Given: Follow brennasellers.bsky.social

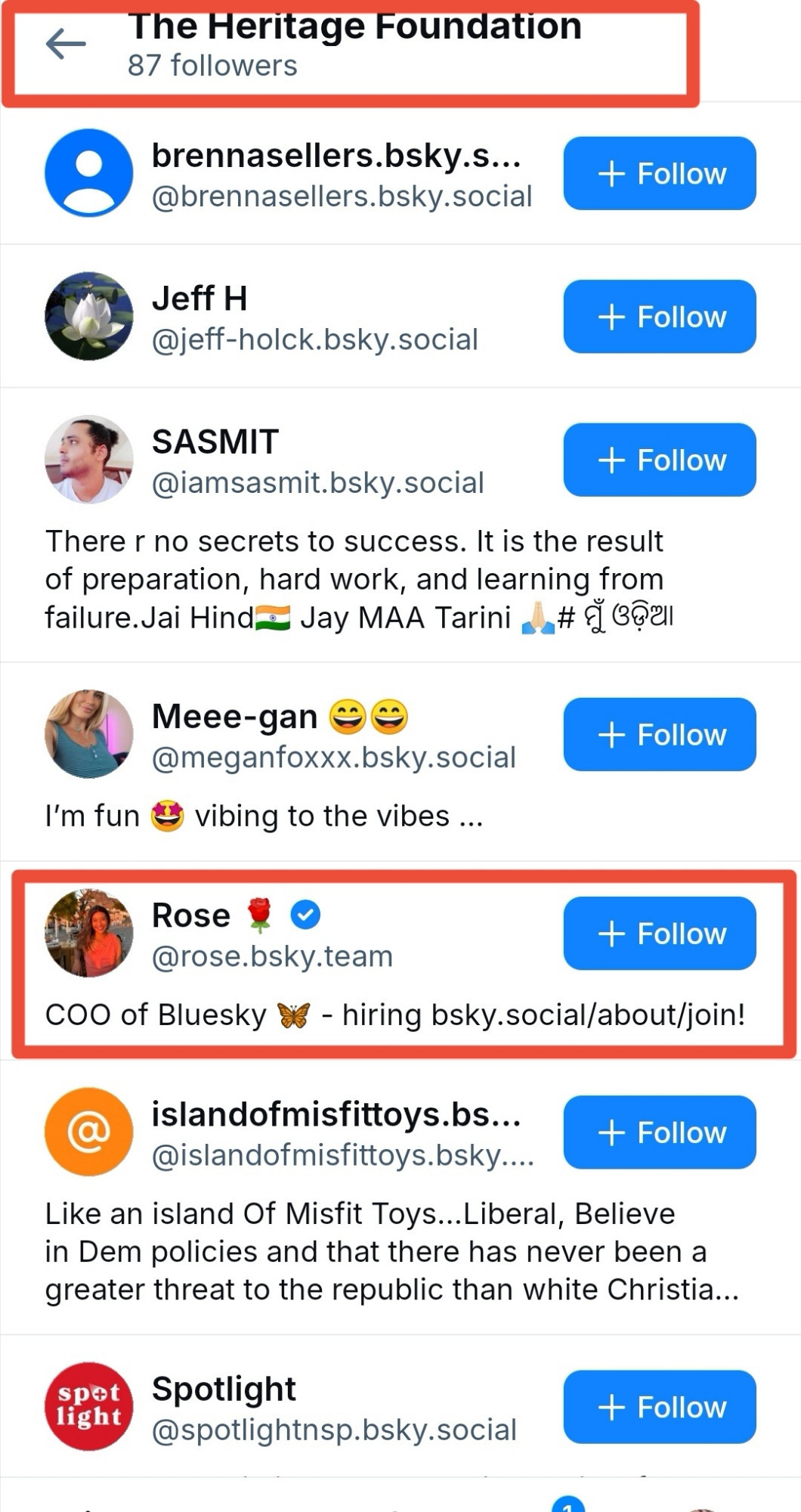Looking at the screenshot, I should (x=660, y=173).
